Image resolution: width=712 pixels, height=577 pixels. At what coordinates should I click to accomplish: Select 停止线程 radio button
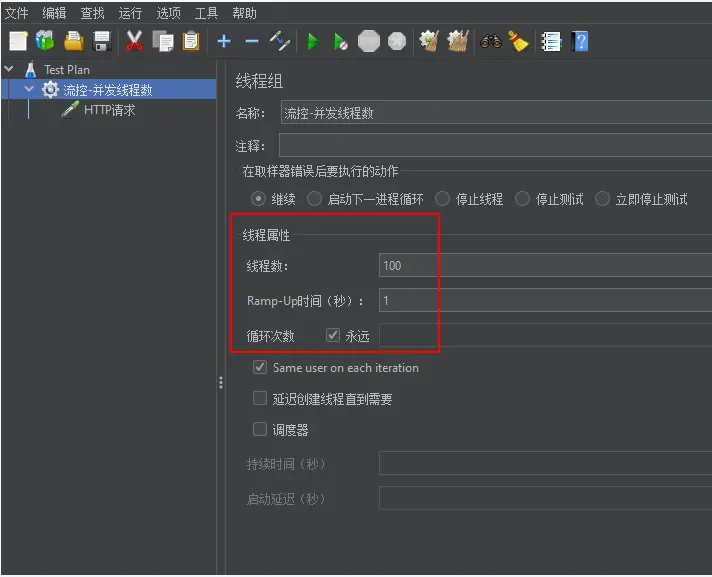(x=442, y=199)
